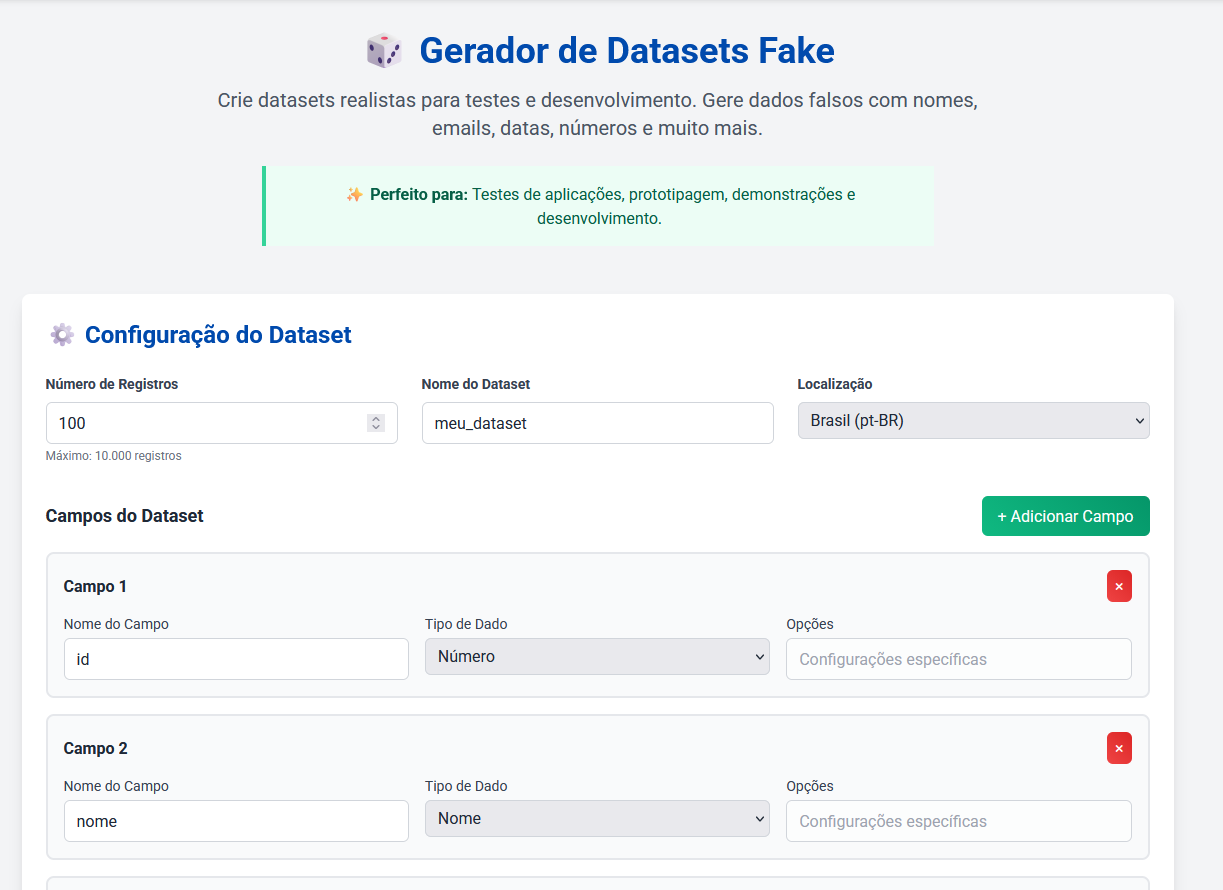Open the Tipo de Dado dropdown for Campo 1
This screenshot has width=1223, height=890.
597,657
